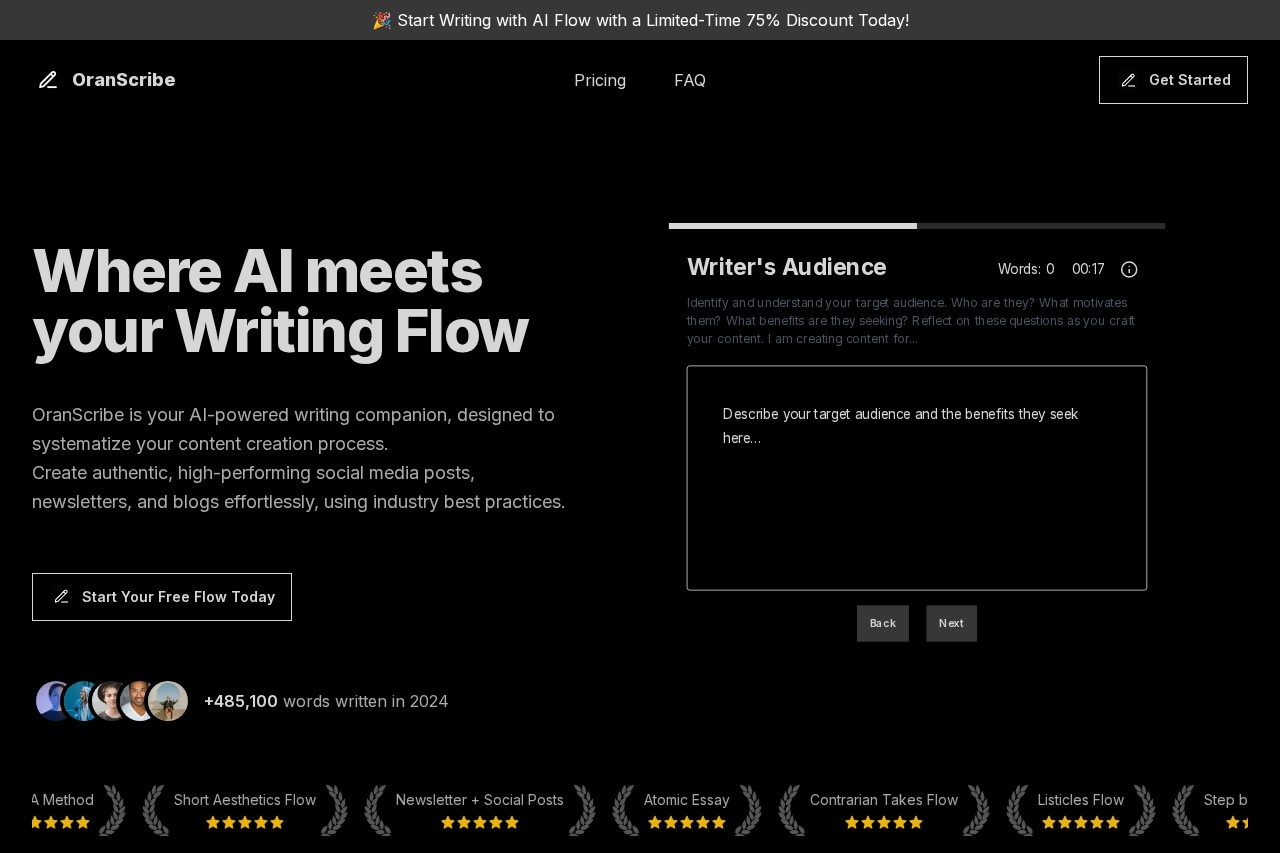Click the Listicles Flow star rating
Image resolution: width=1280 pixels, height=853 pixels.
click(1080, 823)
